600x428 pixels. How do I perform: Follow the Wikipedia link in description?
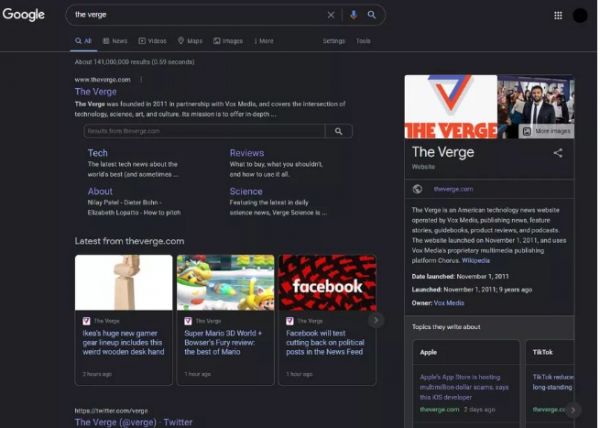point(476,260)
